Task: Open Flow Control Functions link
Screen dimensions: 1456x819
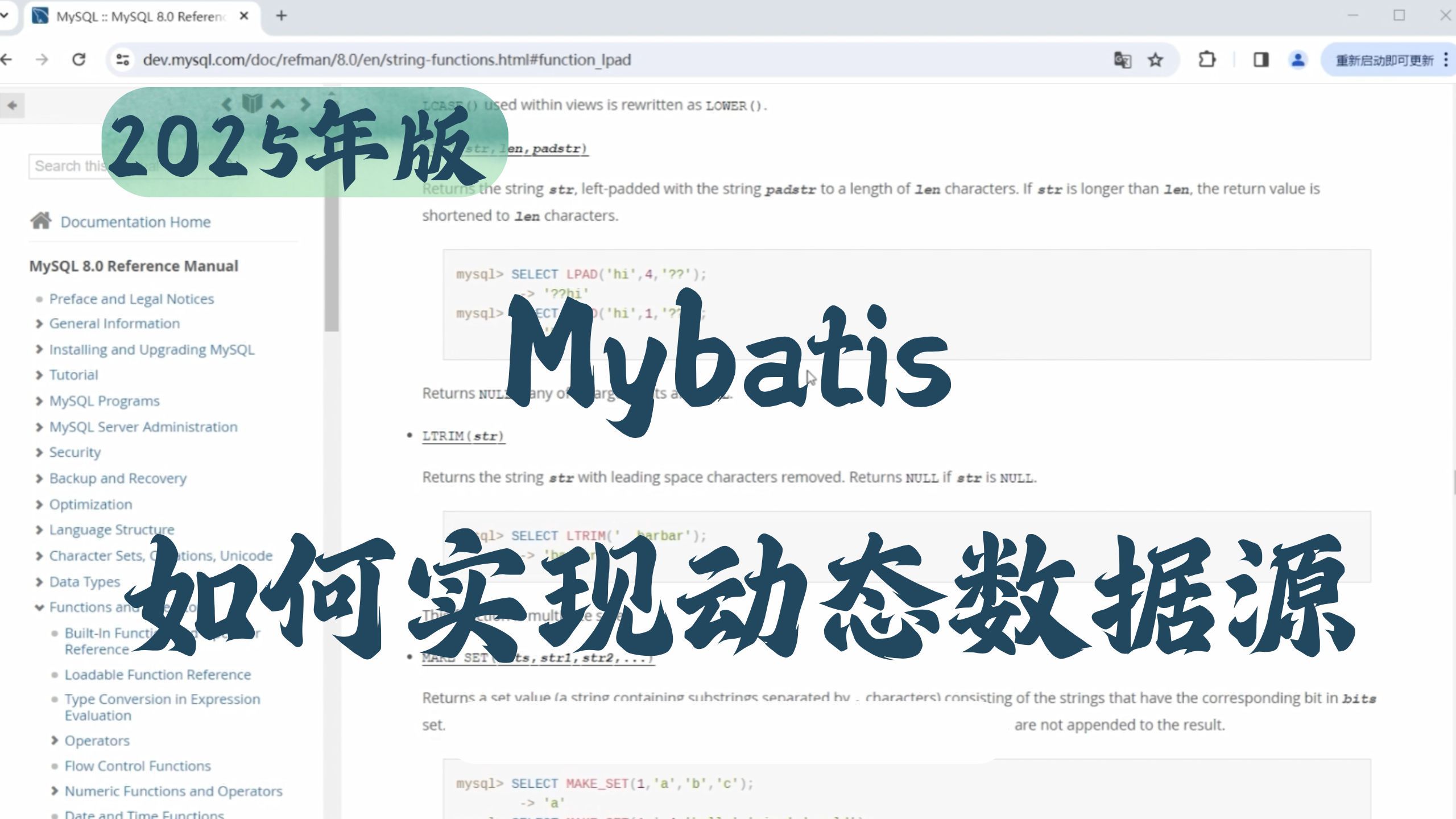Action: tap(138, 766)
